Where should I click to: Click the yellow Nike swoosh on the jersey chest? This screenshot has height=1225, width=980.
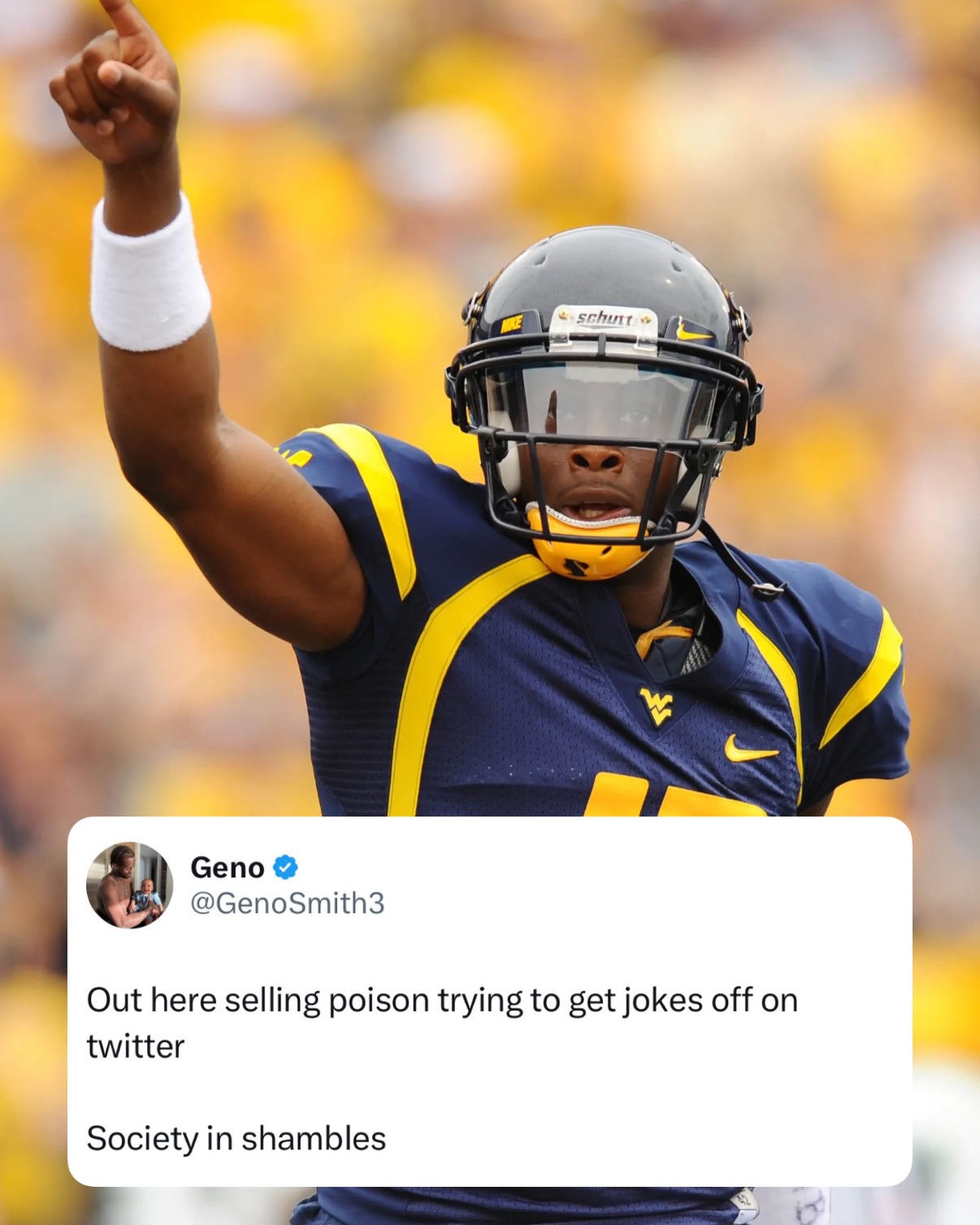(749, 749)
